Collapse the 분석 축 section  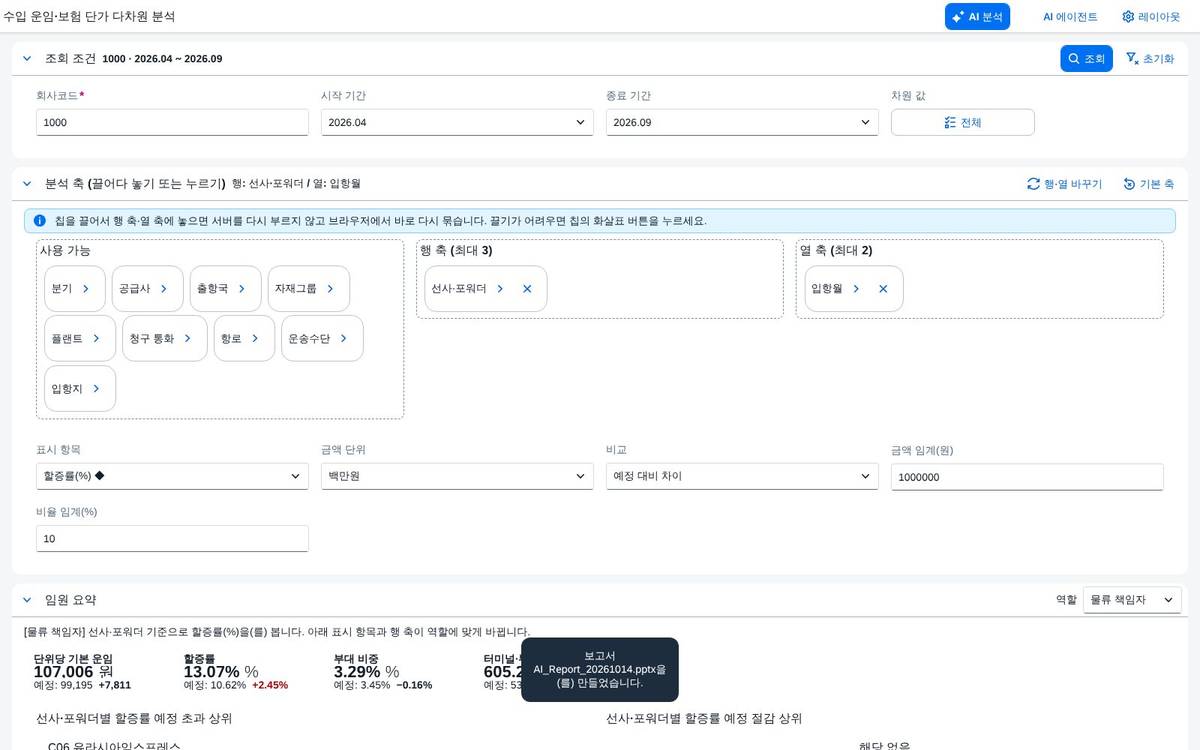(x=27, y=184)
